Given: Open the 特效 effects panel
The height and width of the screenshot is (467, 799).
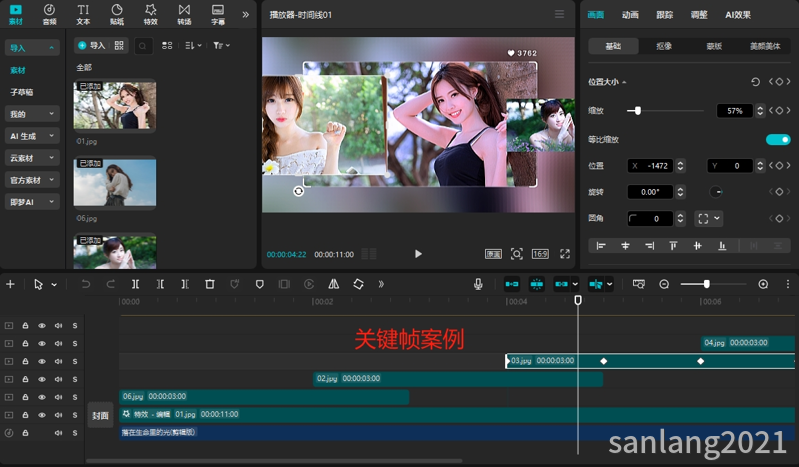Looking at the screenshot, I should coord(150,14).
